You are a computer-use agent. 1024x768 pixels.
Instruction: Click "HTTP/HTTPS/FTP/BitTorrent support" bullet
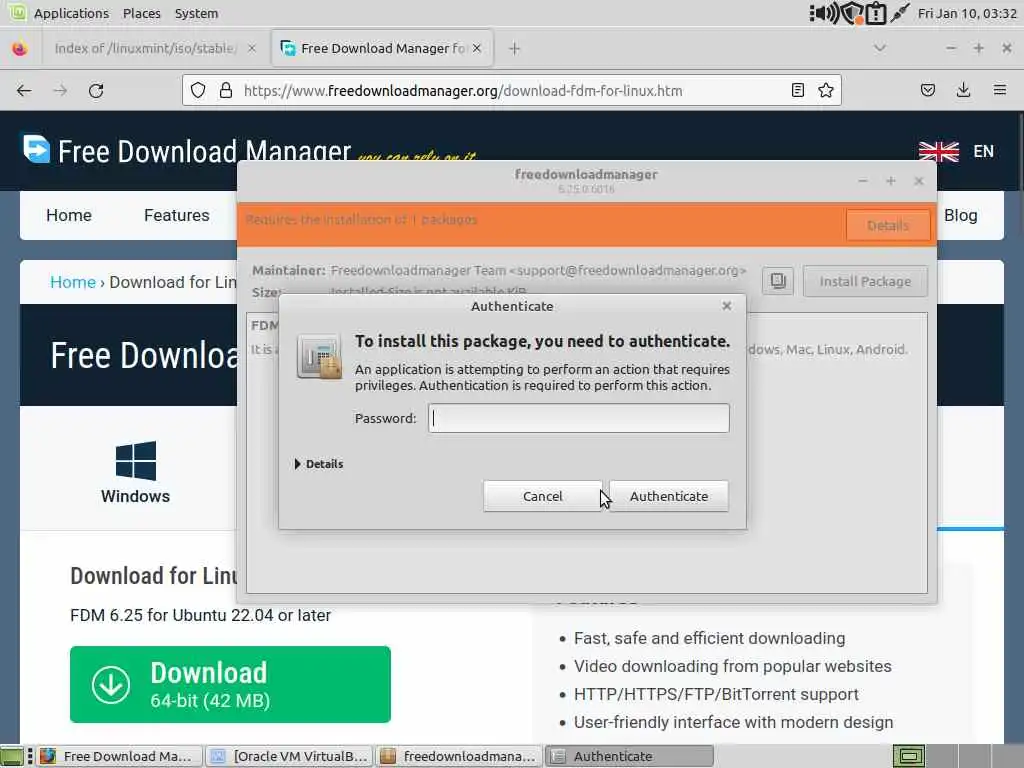coord(716,694)
